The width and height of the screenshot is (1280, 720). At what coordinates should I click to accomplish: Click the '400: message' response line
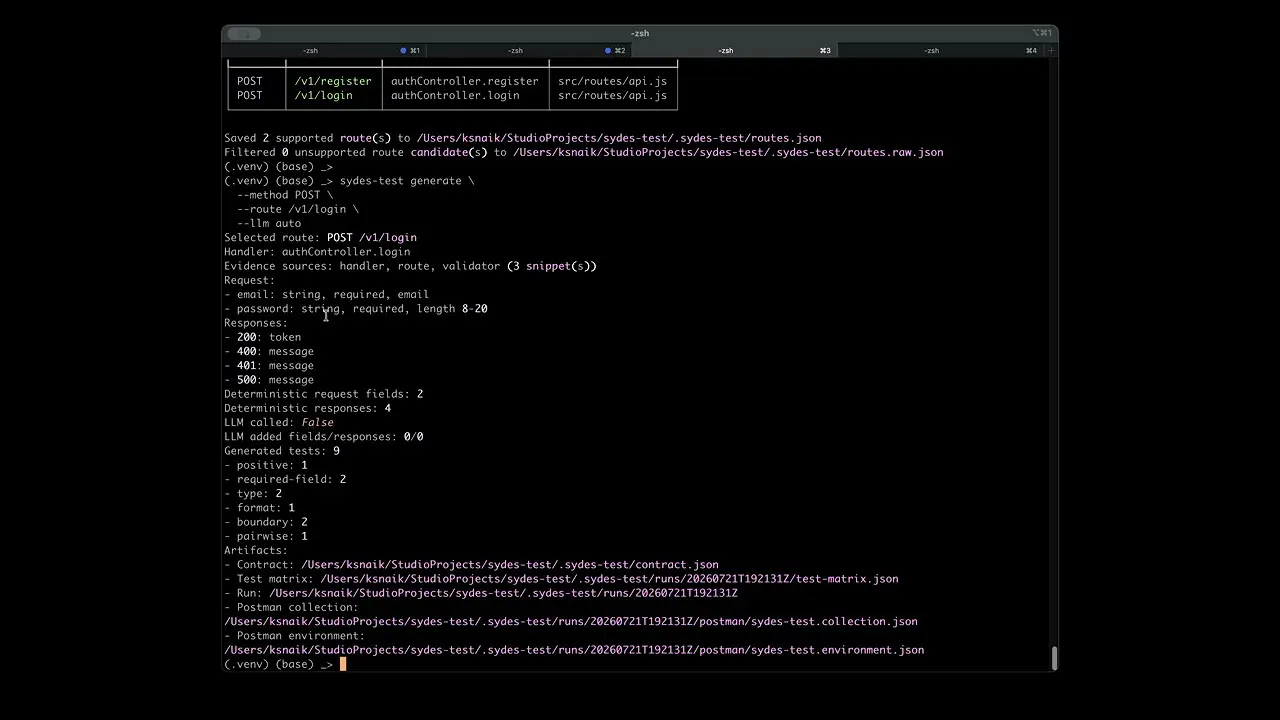tap(269, 351)
